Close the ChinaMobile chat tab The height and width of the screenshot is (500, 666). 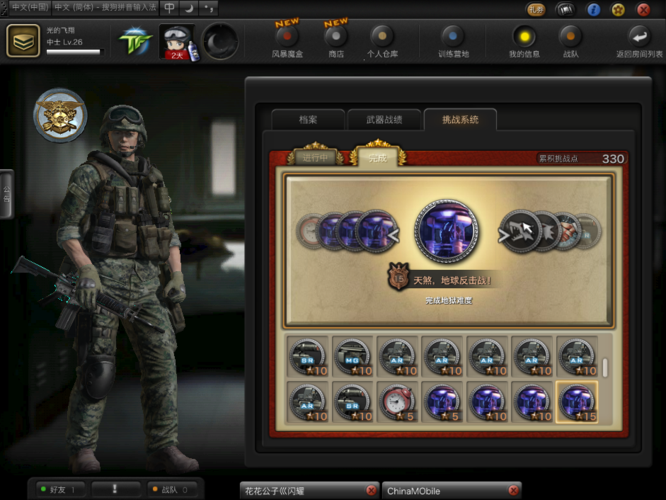514,491
